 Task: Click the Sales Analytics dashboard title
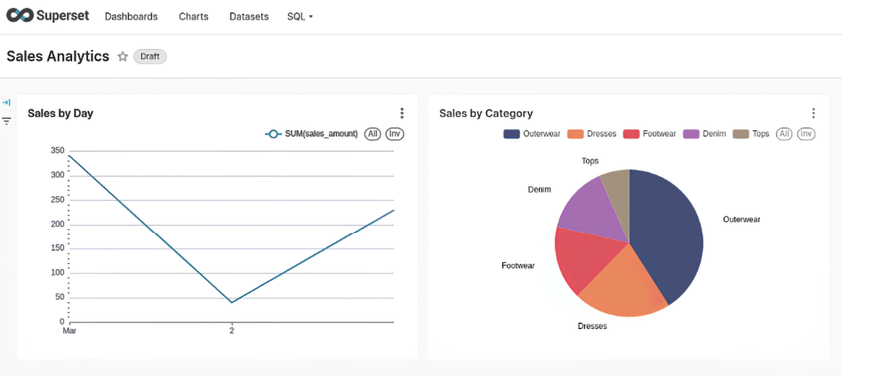[58, 56]
